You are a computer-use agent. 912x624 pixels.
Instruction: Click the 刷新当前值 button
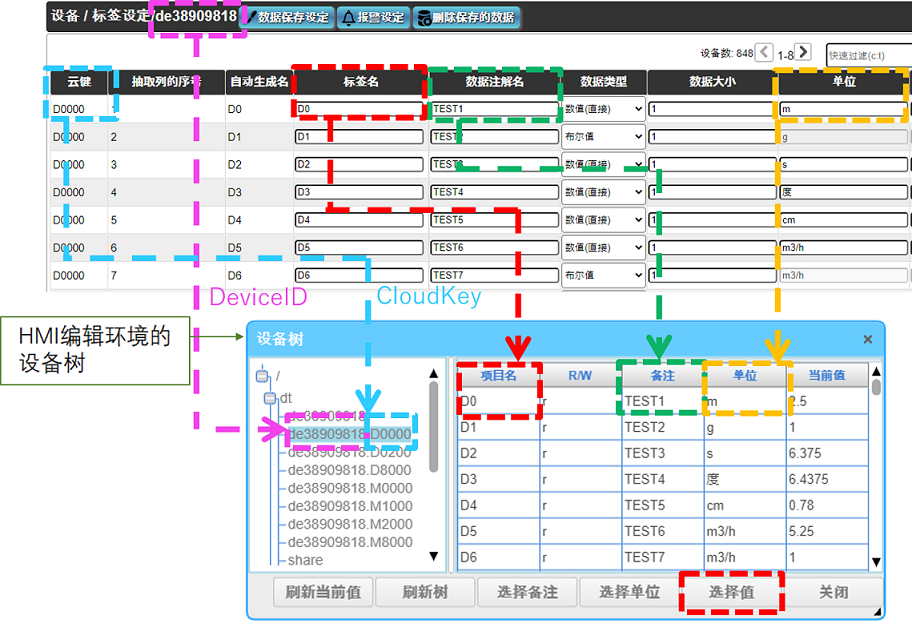pos(323,592)
